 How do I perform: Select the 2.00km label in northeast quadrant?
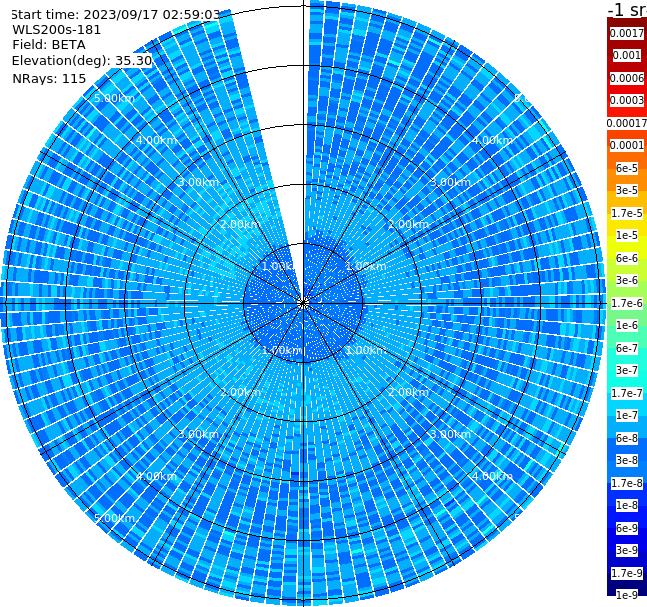pos(408,224)
